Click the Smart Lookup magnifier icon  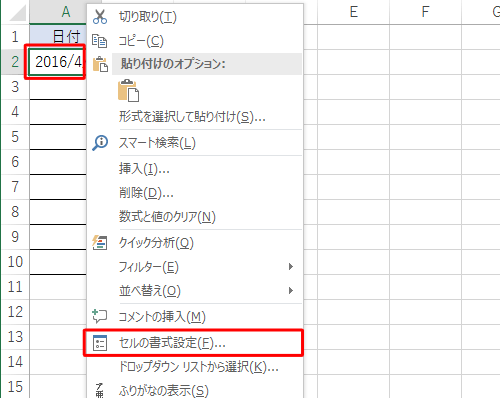100,143
